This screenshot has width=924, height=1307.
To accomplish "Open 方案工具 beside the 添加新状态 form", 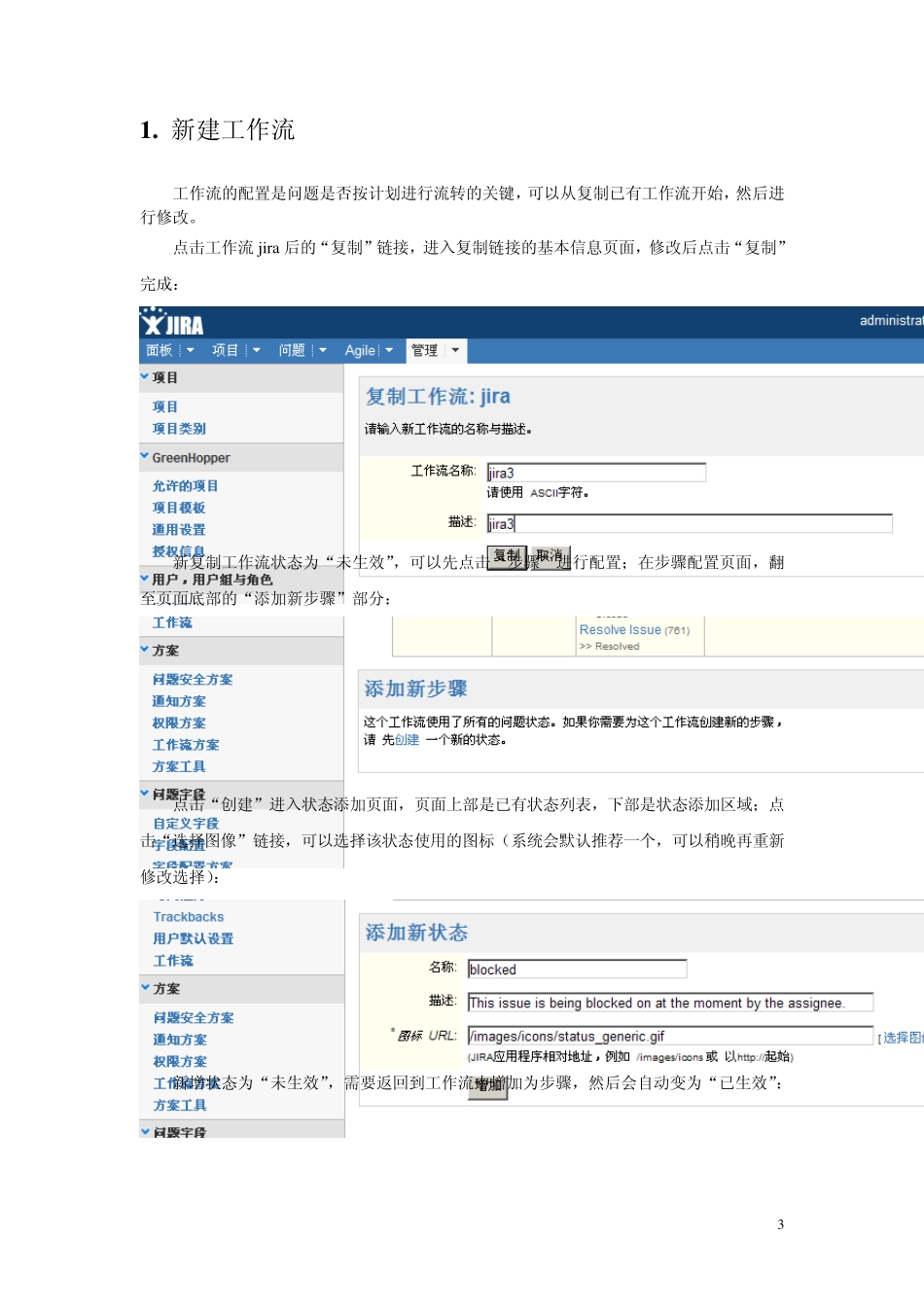I will coord(180,1106).
